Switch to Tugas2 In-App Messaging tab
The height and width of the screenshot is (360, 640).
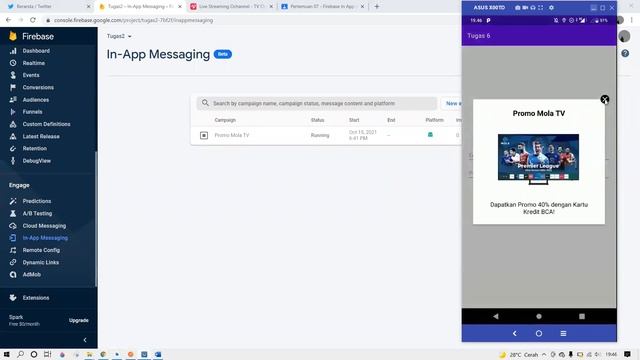pyautogui.click(x=140, y=7)
